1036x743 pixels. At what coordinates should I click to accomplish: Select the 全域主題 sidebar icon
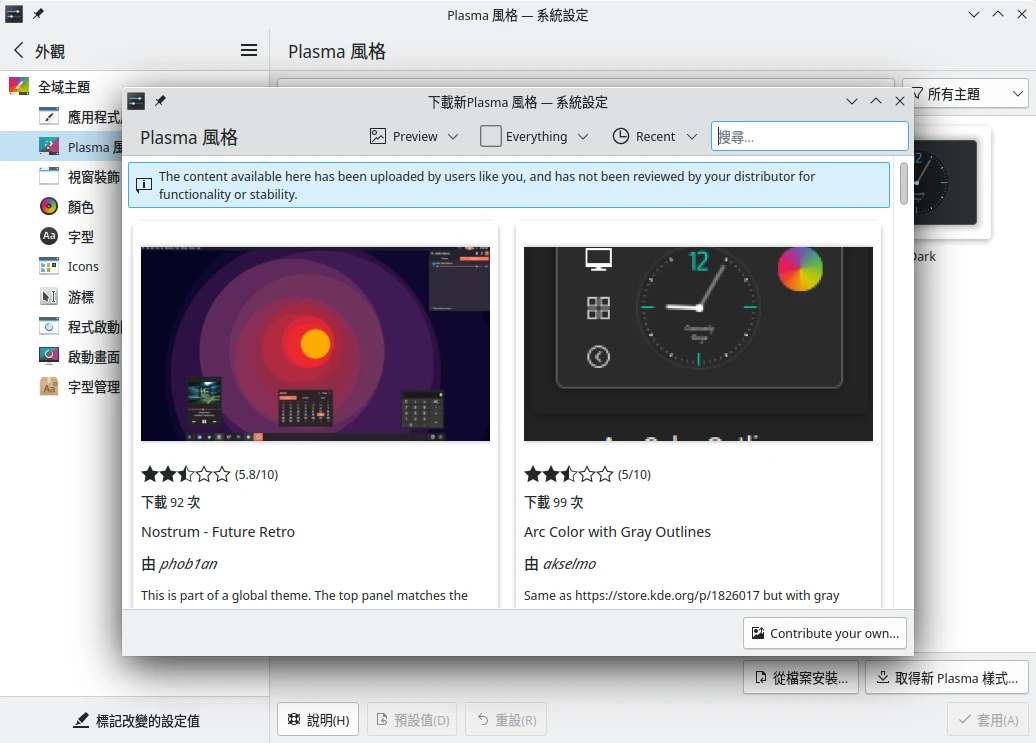(x=18, y=87)
